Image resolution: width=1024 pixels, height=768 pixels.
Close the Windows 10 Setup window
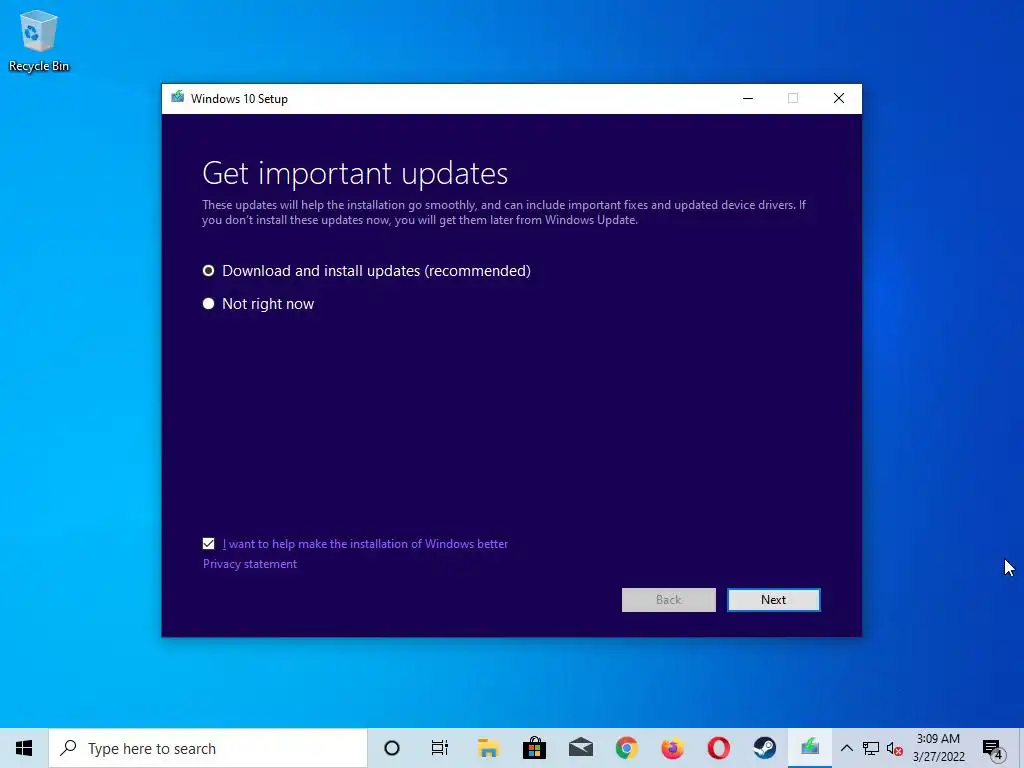[839, 99]
